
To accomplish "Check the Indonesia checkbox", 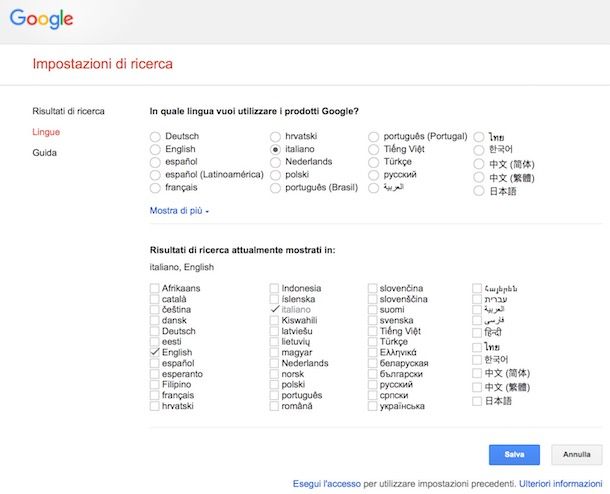I will 274,288.
